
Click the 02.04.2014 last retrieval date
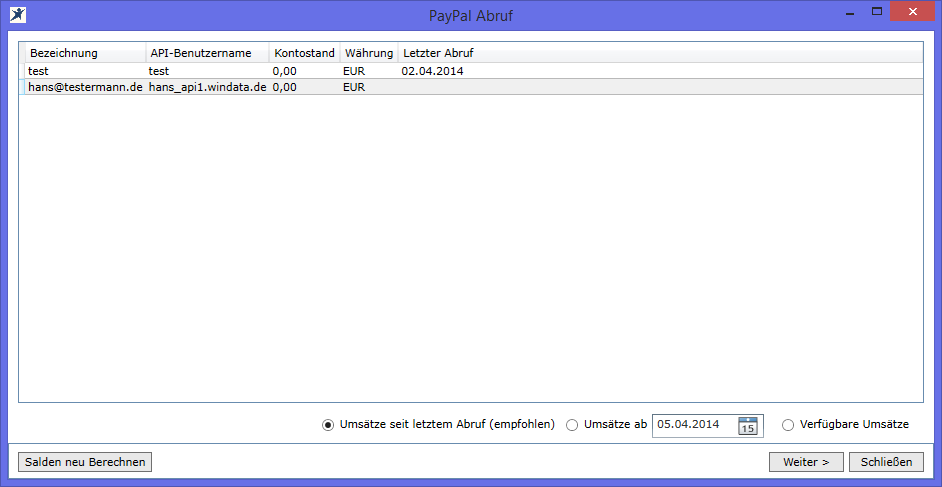click(x=433, y=71)
